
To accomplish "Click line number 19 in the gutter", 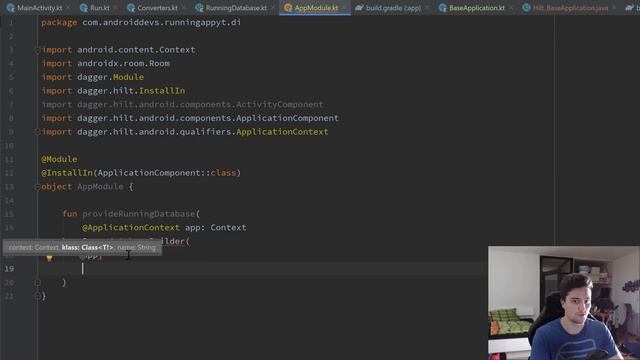I will point(9,269).
